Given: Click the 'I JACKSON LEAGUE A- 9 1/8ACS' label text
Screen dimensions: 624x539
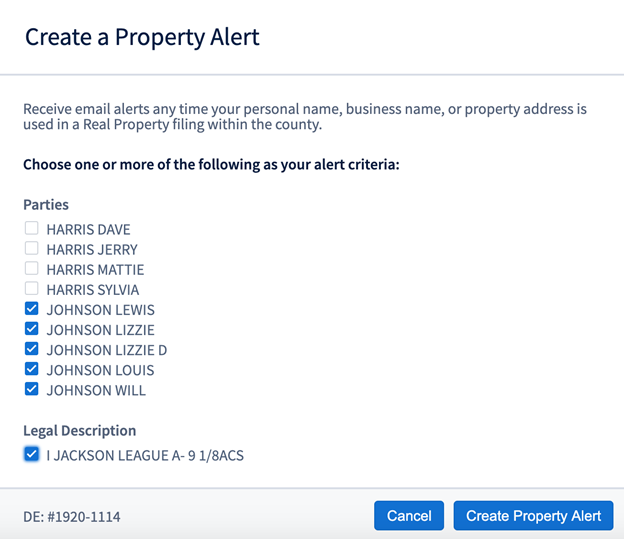Looking at the screenshot, I should [x=145, y=456].
